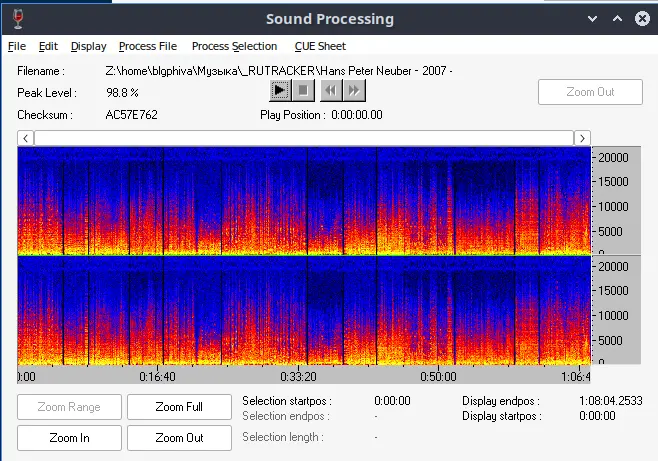658x461 pixels.
Task: Open the Process Selection menu
Action: pos(234,46)
